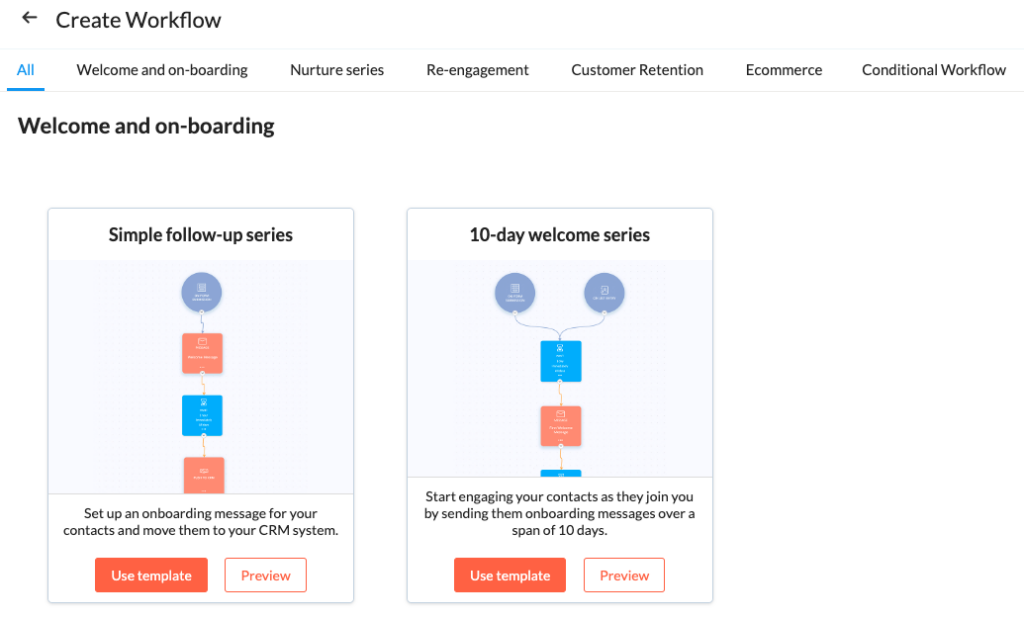The image size is (1024, 620).
Task: Switch to the Re-engagement tab
Action: [477, 70]
